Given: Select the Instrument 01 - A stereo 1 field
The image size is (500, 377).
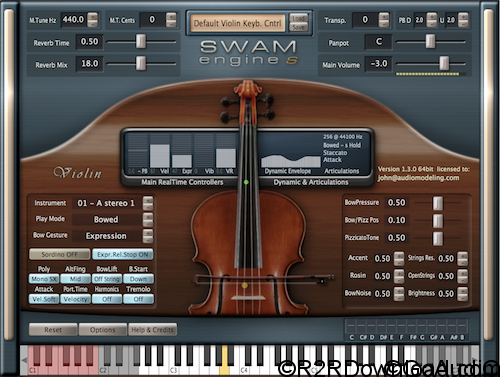Looking at the screenshot, I should (x=106, y=203).
